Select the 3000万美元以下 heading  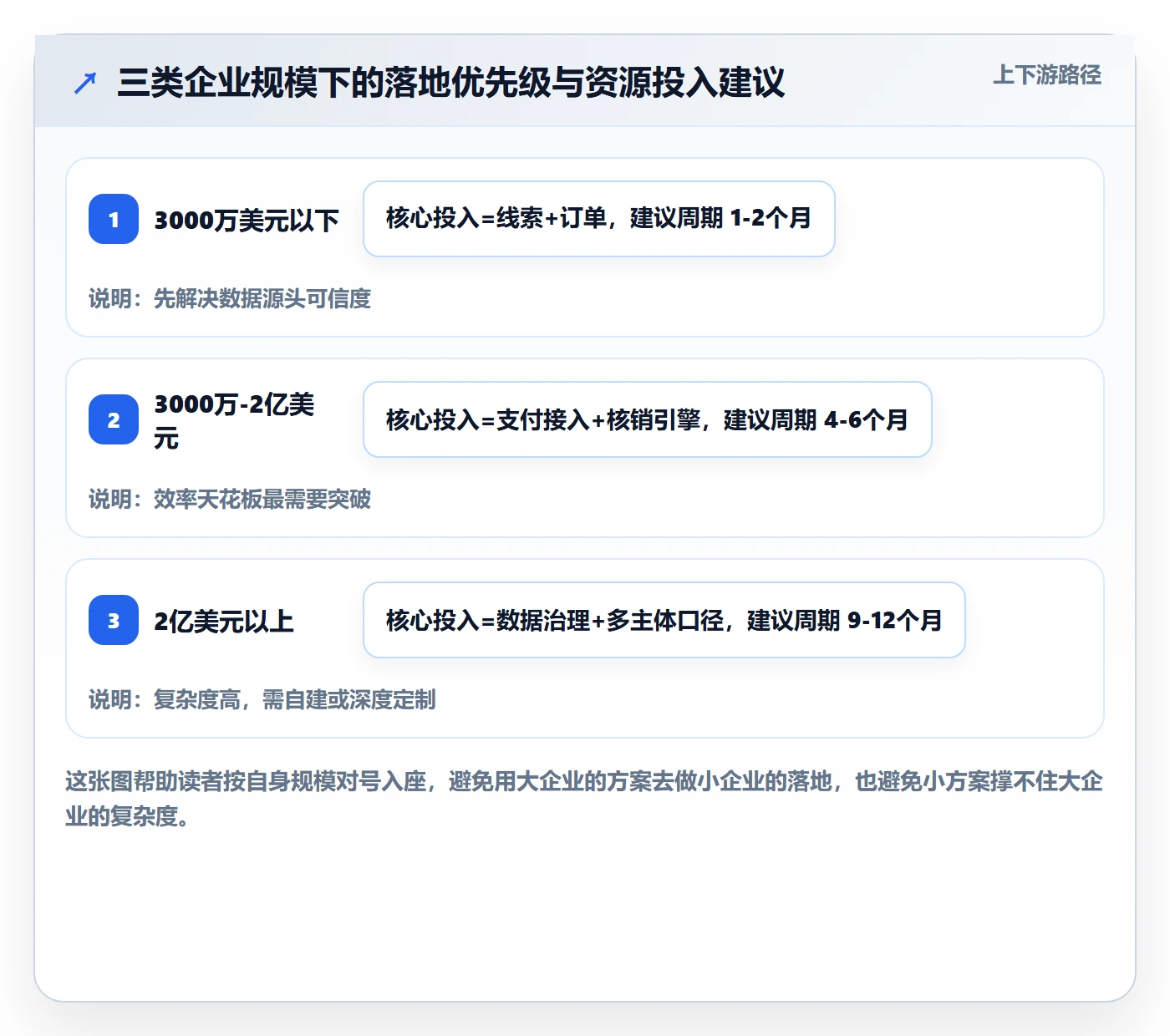point(247,220)
